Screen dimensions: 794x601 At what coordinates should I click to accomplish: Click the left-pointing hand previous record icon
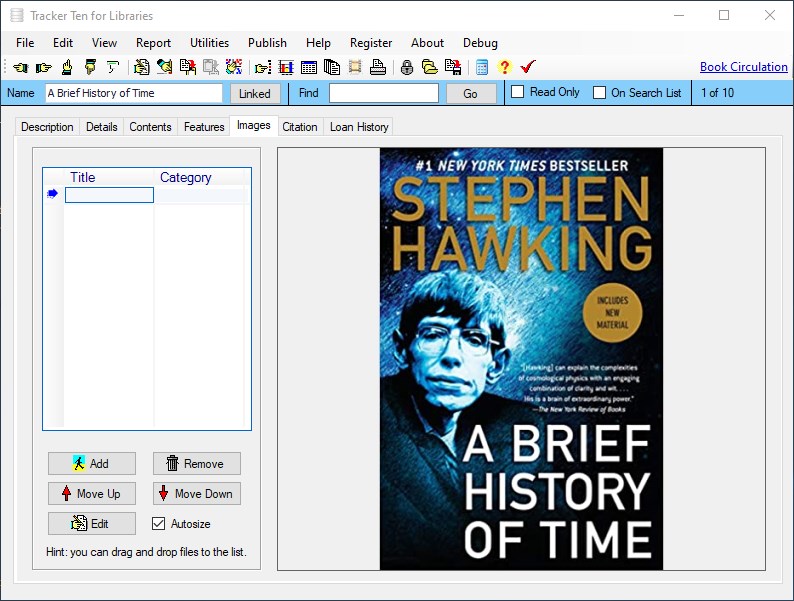pyautogui.click(x=21, y=67)
